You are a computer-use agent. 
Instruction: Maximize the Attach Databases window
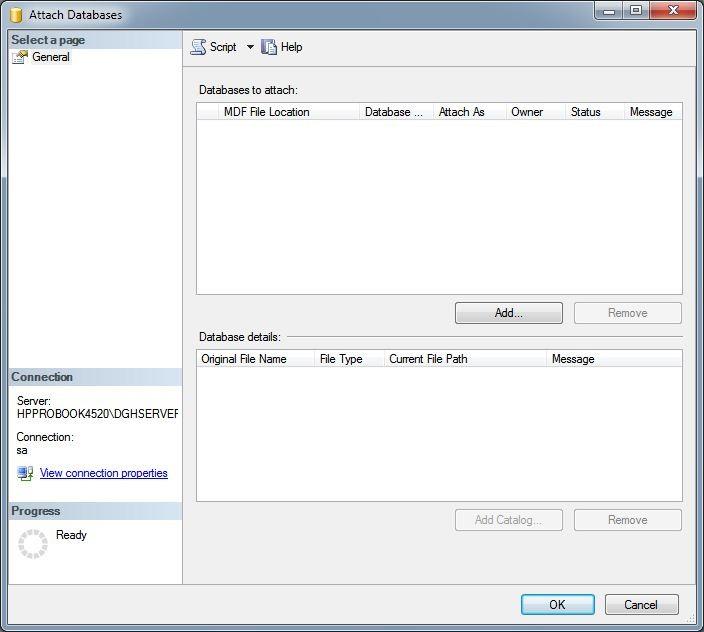pyautogui.click(x=636, y=11)
